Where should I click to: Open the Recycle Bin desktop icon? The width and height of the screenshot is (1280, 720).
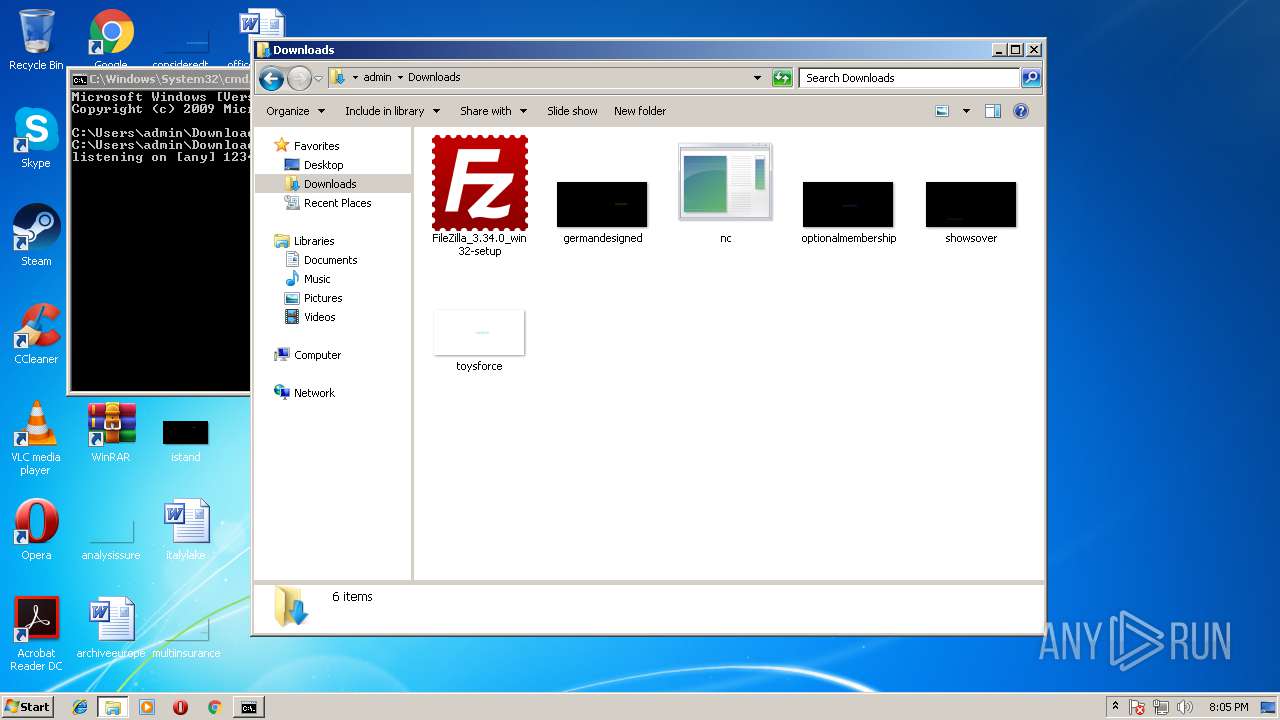36,40
